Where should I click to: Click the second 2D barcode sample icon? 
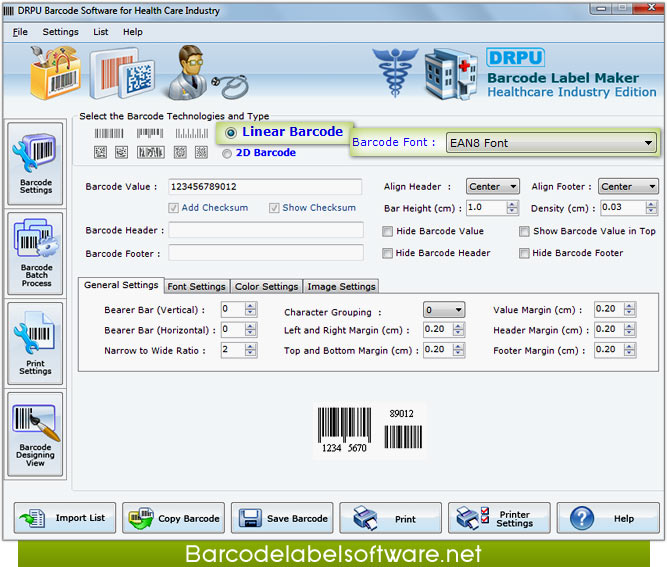coord(122,152)
